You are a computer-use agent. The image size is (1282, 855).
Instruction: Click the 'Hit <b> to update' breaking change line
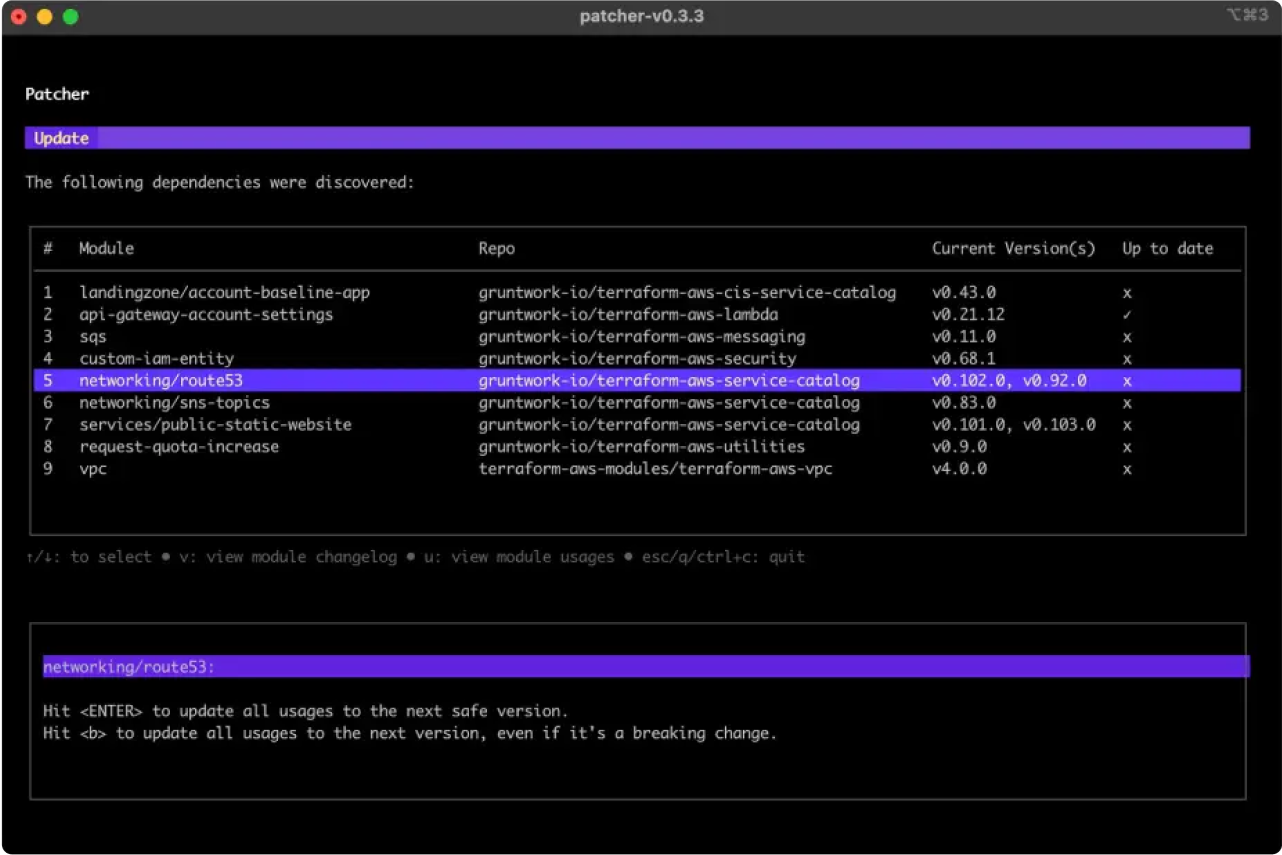(410, 733)
